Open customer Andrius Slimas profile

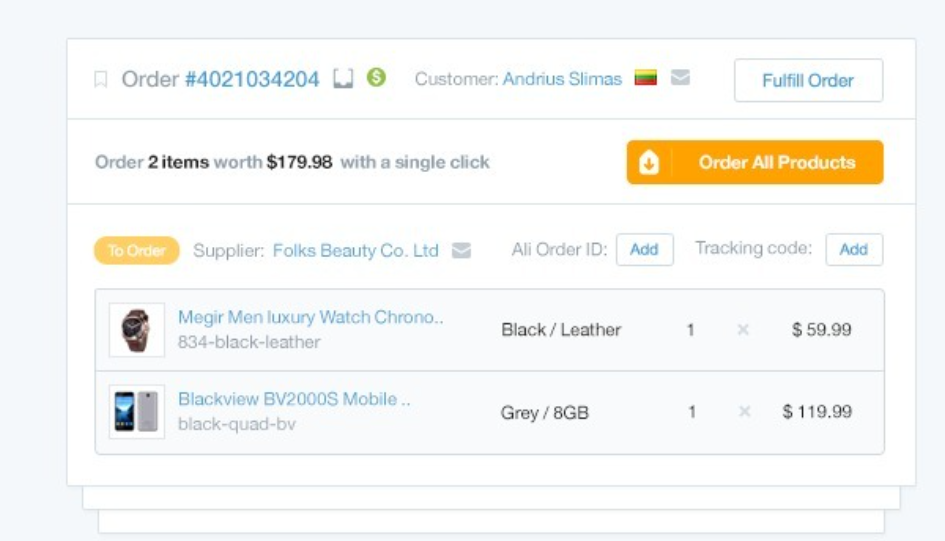click(562, 79)
